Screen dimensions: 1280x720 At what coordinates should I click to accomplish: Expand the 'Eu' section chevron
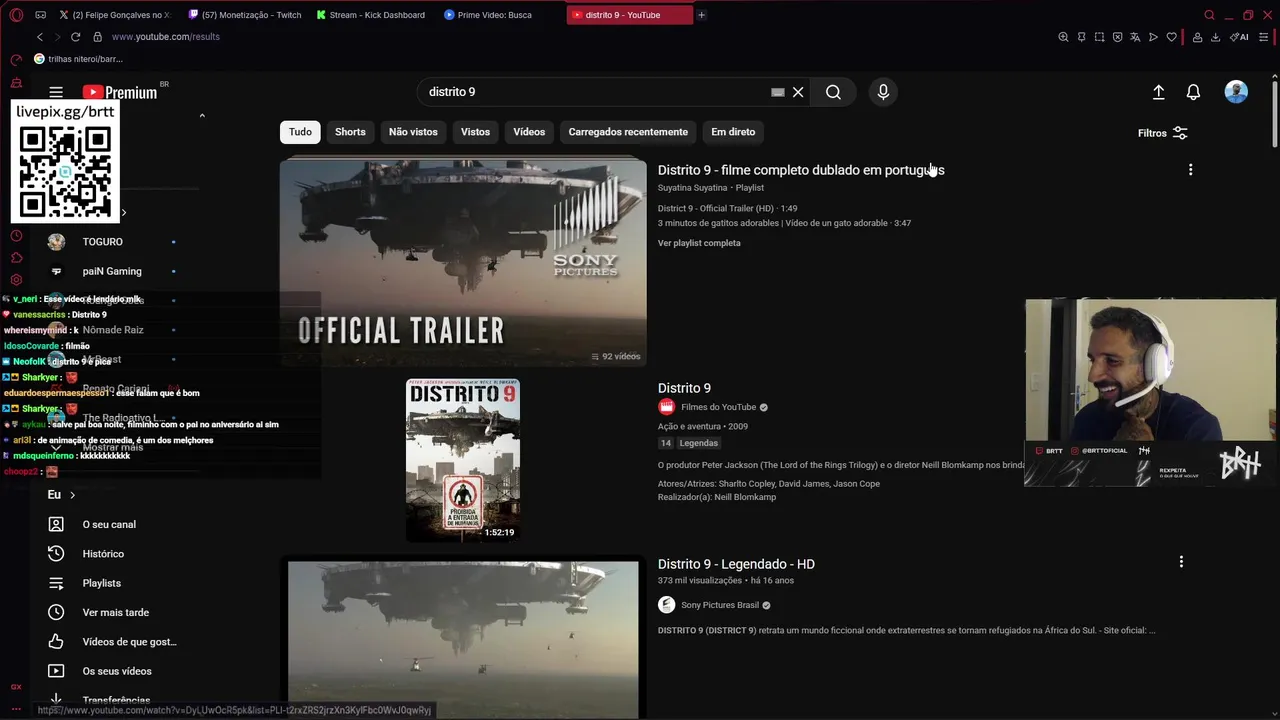tap(73, 495)
